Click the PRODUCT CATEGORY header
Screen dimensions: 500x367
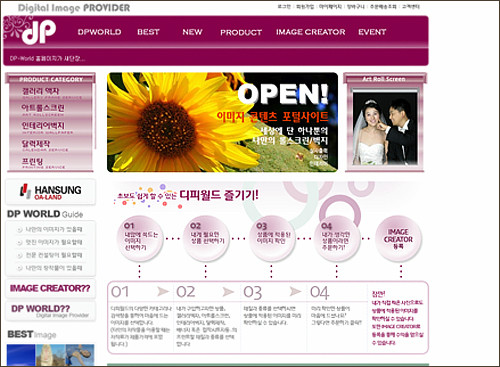(x=51, y=79)
